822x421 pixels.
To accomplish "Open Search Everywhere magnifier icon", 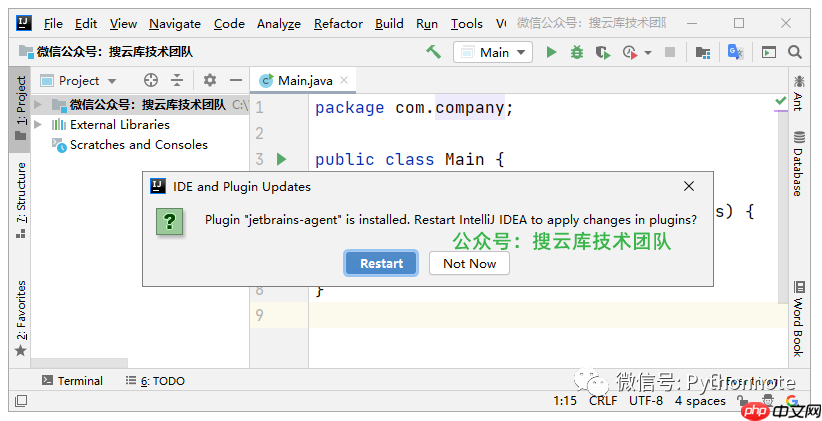I will (795, 52).
